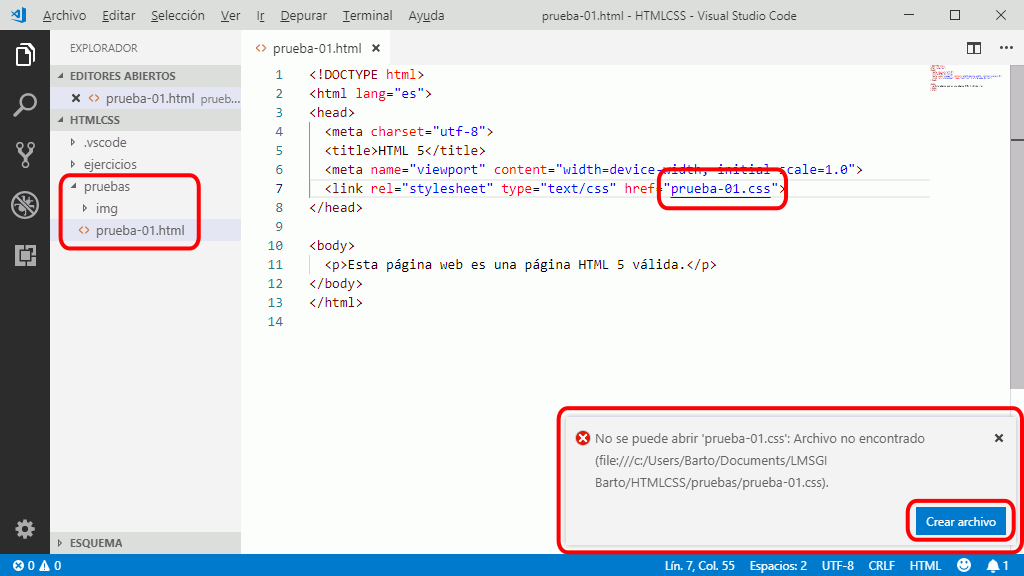Expand the Esquema outline section

pos(146,543)
